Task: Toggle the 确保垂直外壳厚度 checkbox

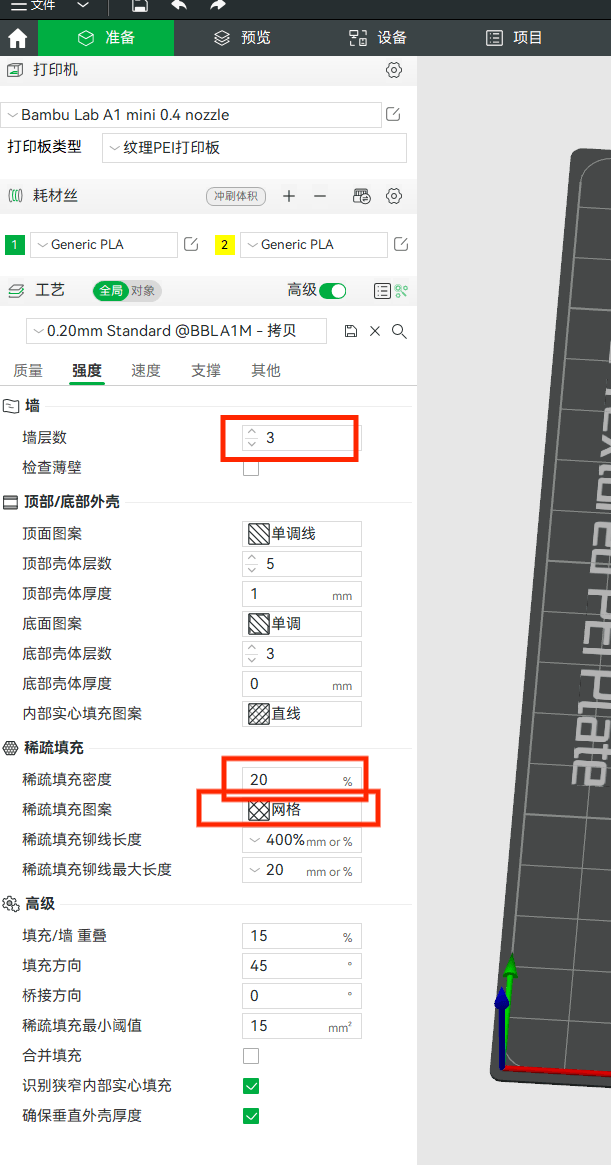Action: (x=251, y=1116)
